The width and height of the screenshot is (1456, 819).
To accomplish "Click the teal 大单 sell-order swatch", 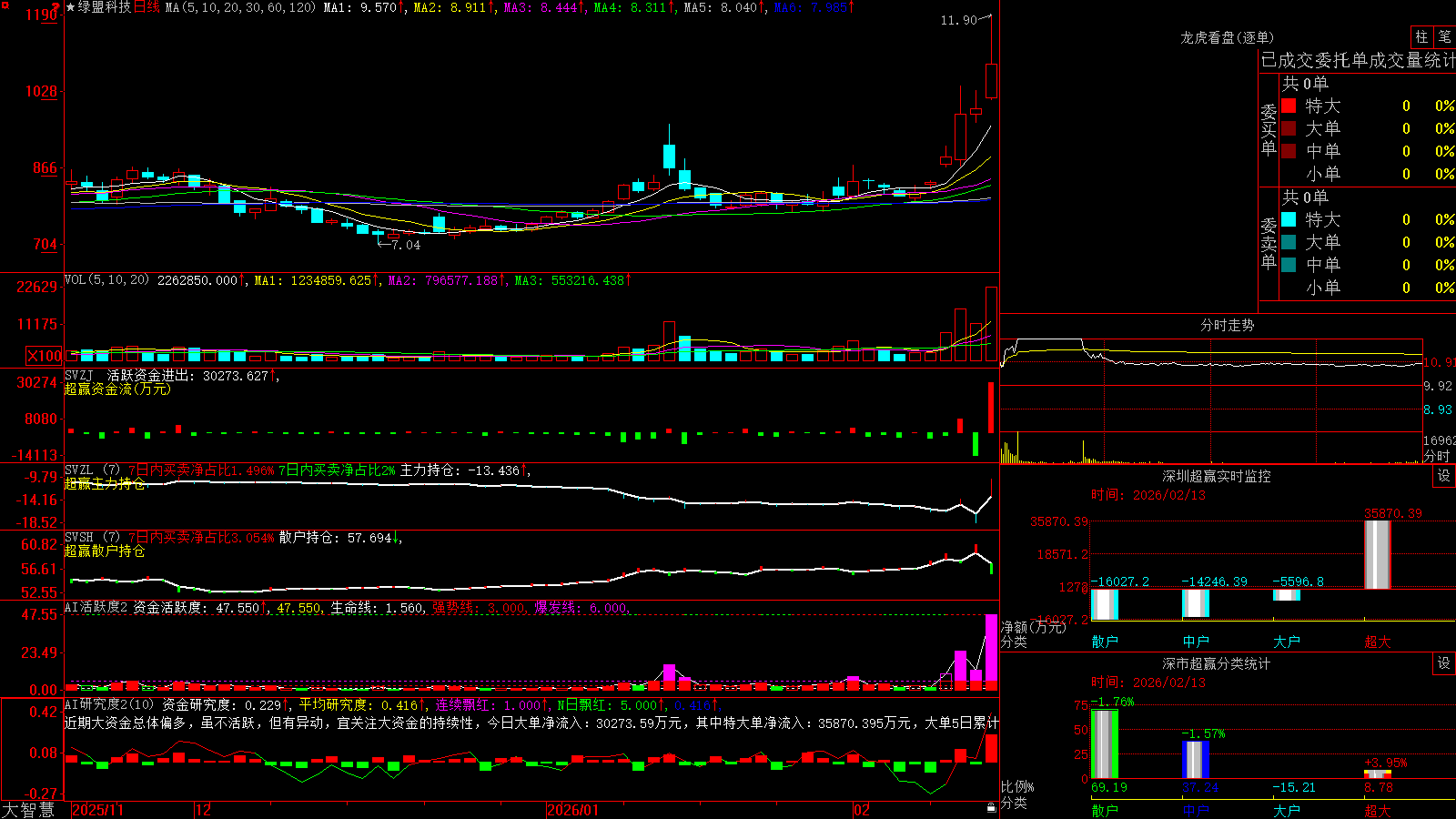I will pyautogui.click(x=1289, y=242).
